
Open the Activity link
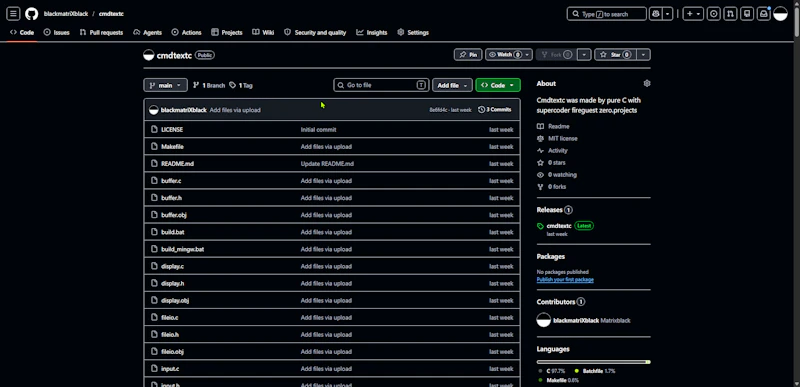coord(552,151)
